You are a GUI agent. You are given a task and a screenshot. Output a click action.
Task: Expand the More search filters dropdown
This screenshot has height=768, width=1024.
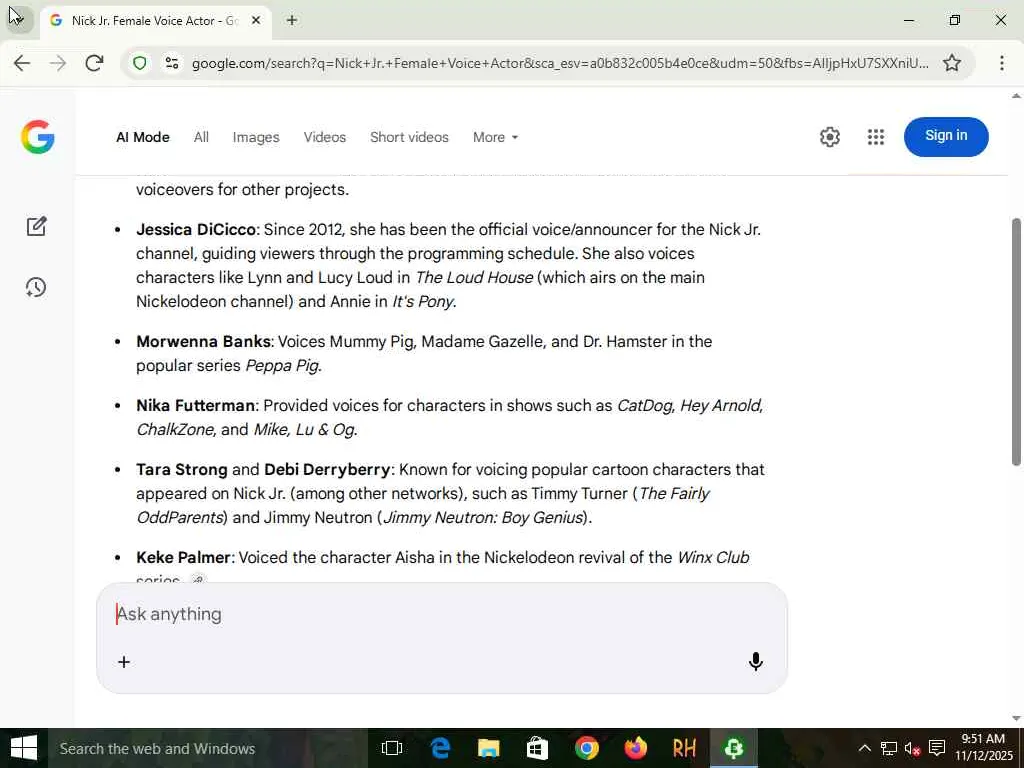(x=496, y=137)
